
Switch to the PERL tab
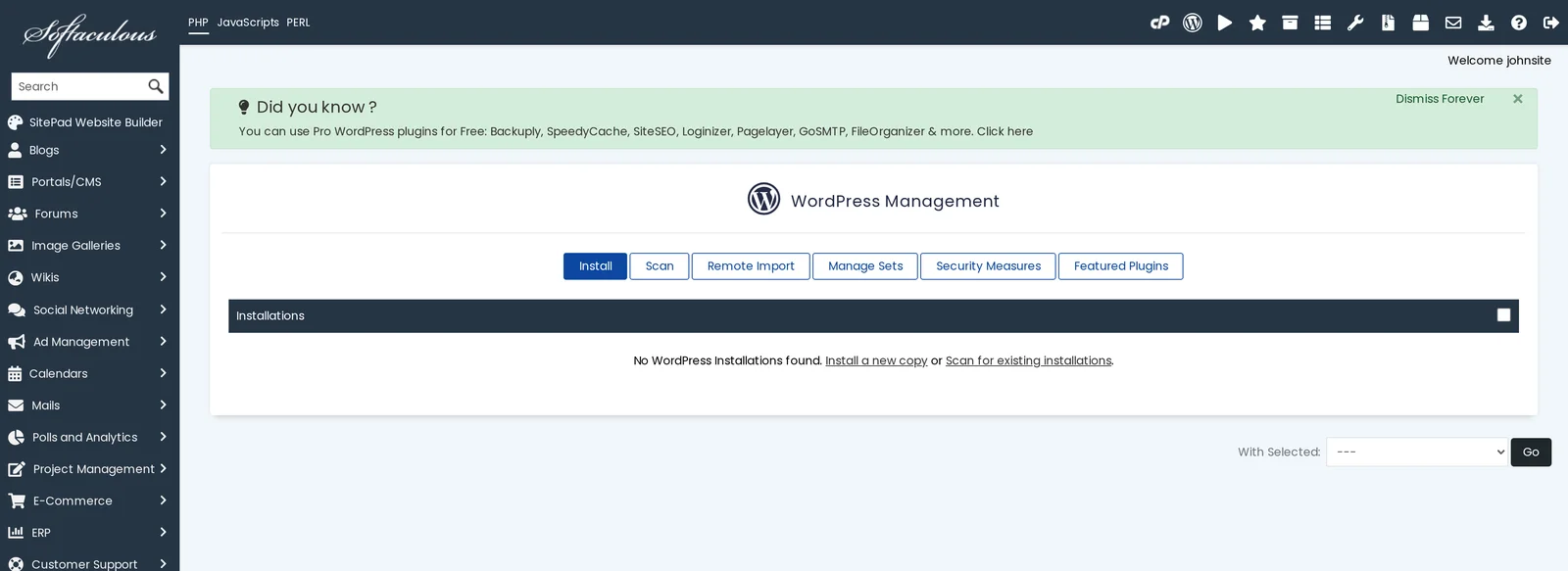click(298, 23)
